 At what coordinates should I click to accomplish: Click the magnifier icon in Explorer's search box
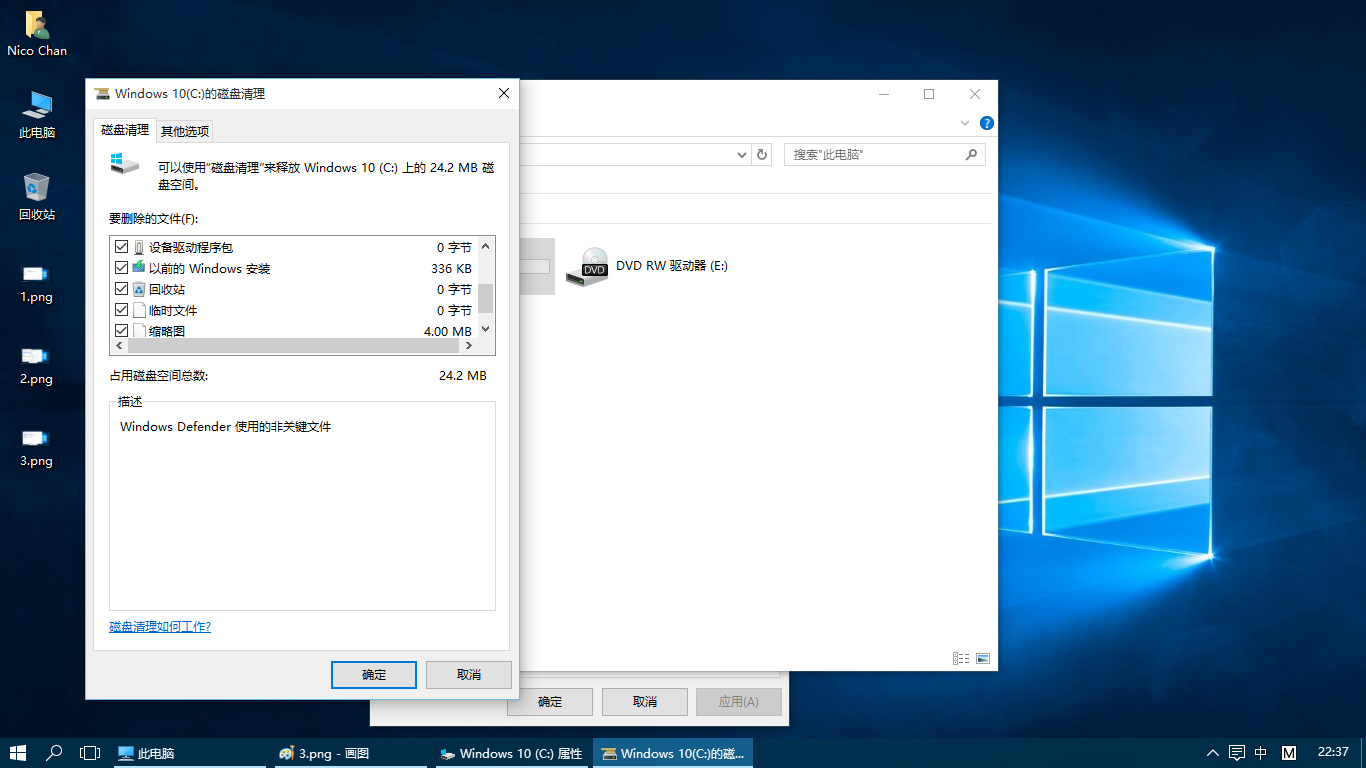971,155
